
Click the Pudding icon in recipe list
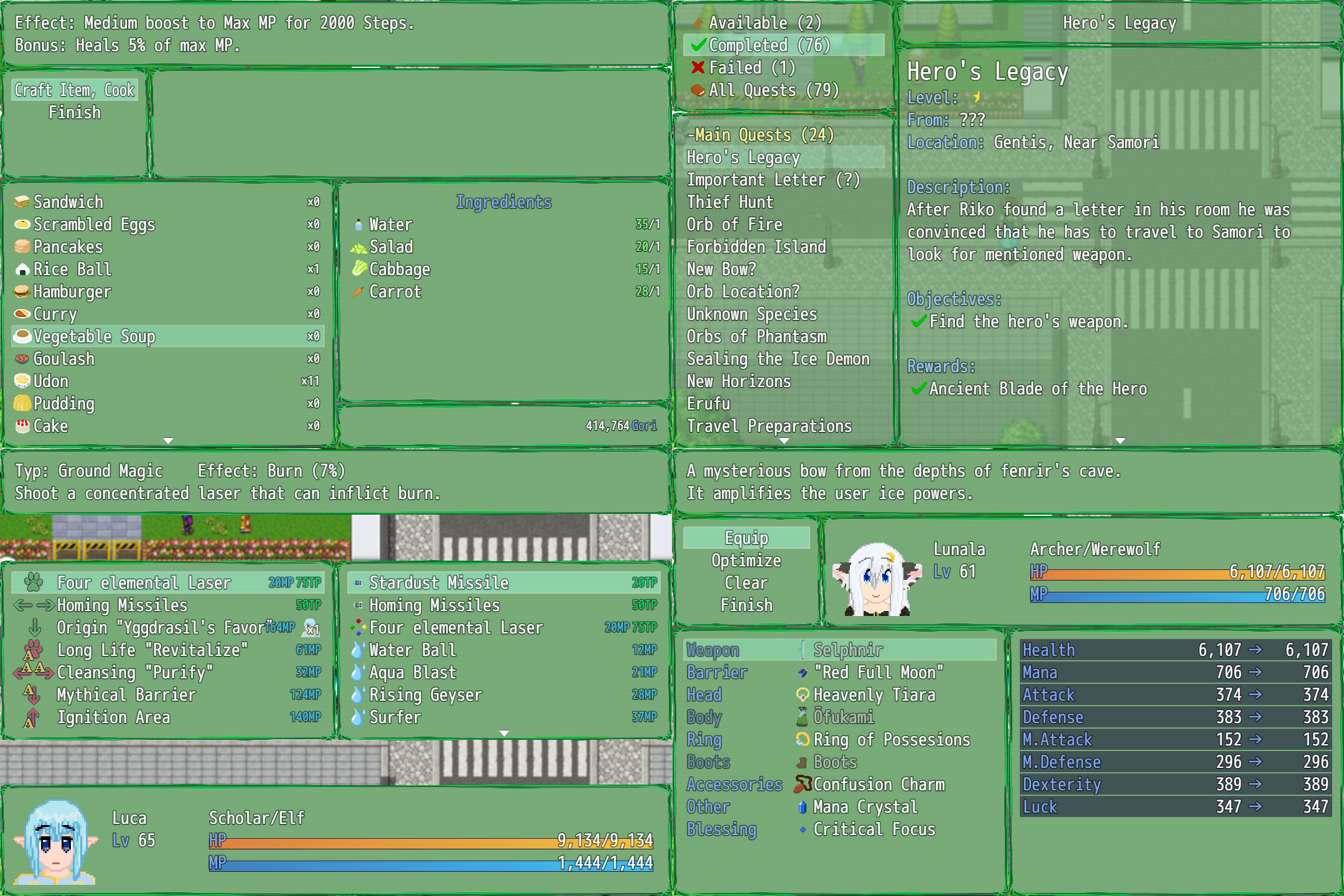(22, 403)
